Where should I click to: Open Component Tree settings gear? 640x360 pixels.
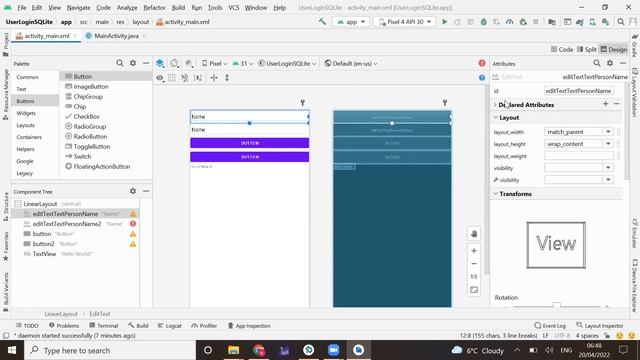pos(133,191)
